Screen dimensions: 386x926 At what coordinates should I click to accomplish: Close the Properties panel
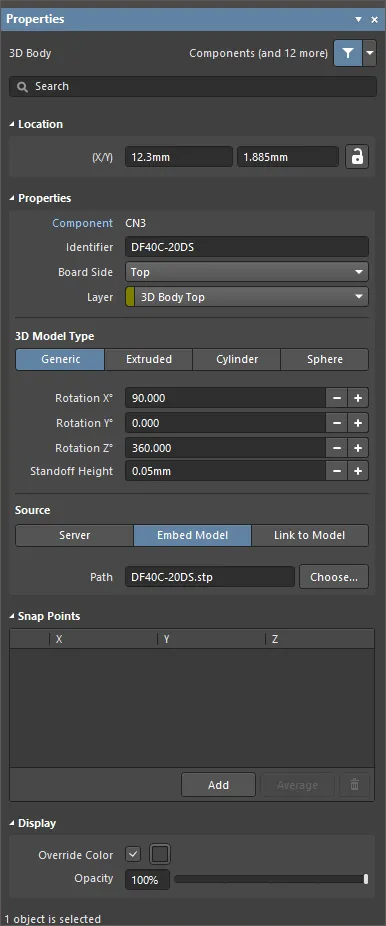coord(374,19)
